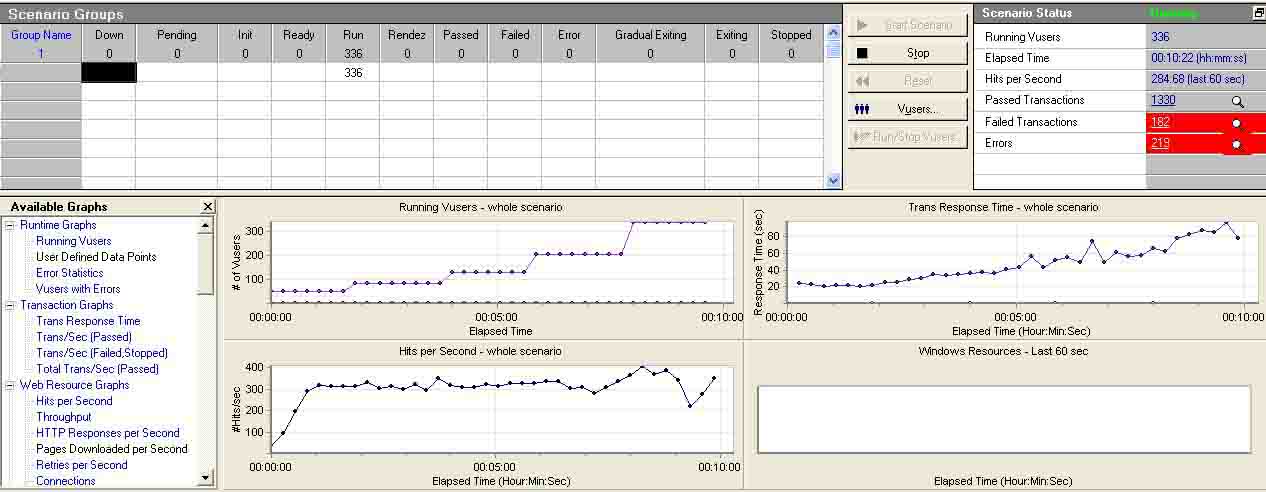
Task: Select Retries per Second graph item
Action: (82, 465)
